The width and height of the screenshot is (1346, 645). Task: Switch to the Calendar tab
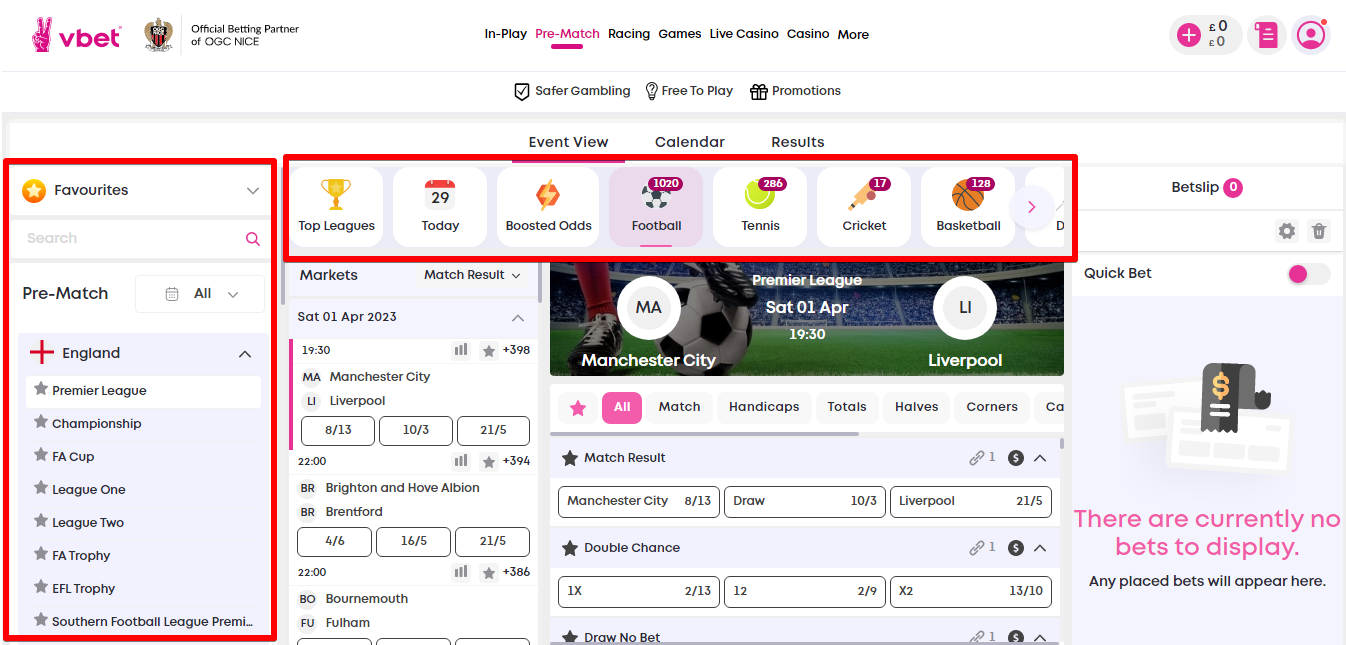coord(690,142)
